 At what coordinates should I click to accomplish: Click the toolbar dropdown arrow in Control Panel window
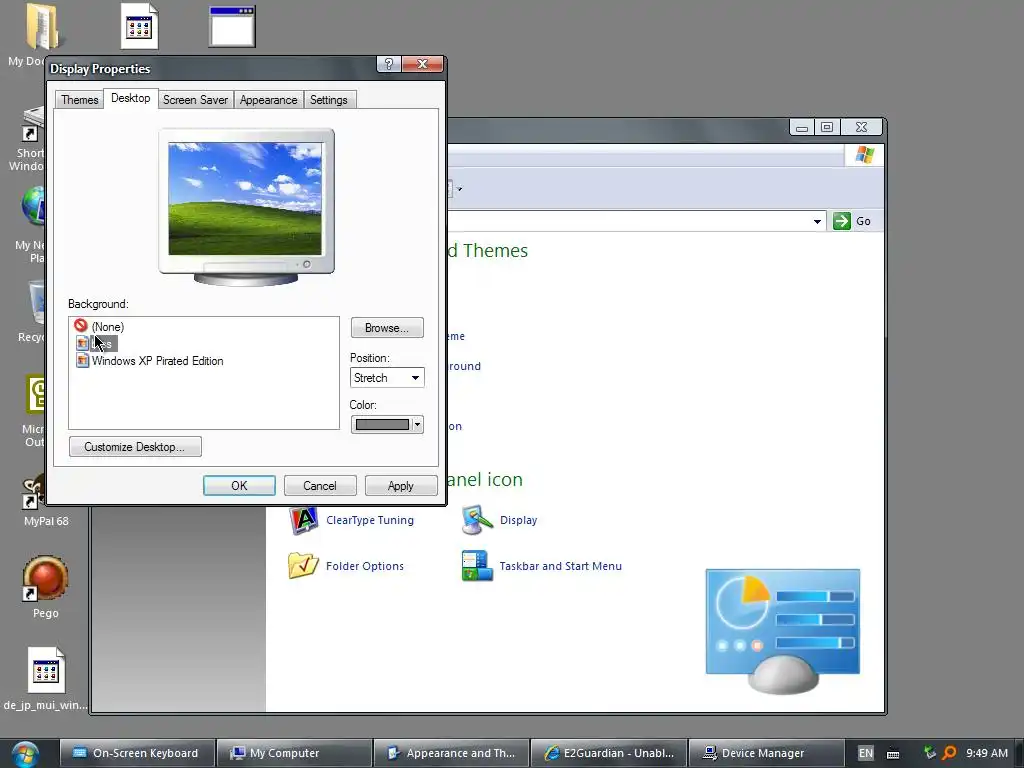tap(459, 189)
